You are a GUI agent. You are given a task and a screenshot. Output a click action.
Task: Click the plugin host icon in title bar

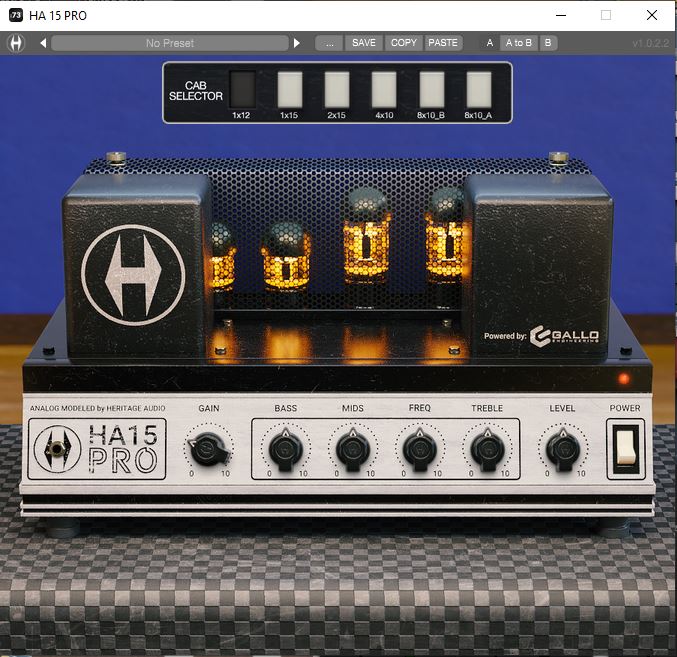16,15
